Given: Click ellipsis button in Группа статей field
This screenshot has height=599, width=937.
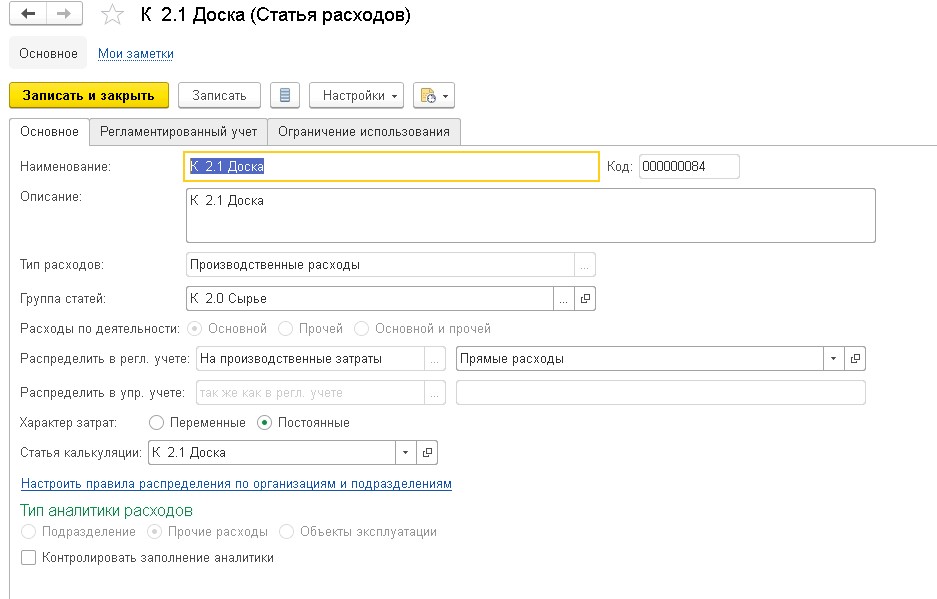Looking at the screenshot, I should click(564, 298).
